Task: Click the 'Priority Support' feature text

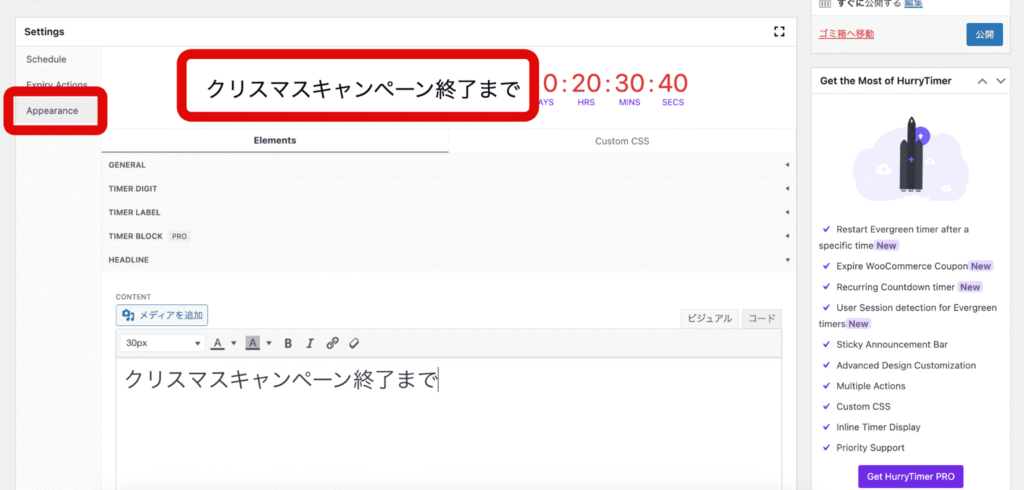Action: [x=870, y=448]
